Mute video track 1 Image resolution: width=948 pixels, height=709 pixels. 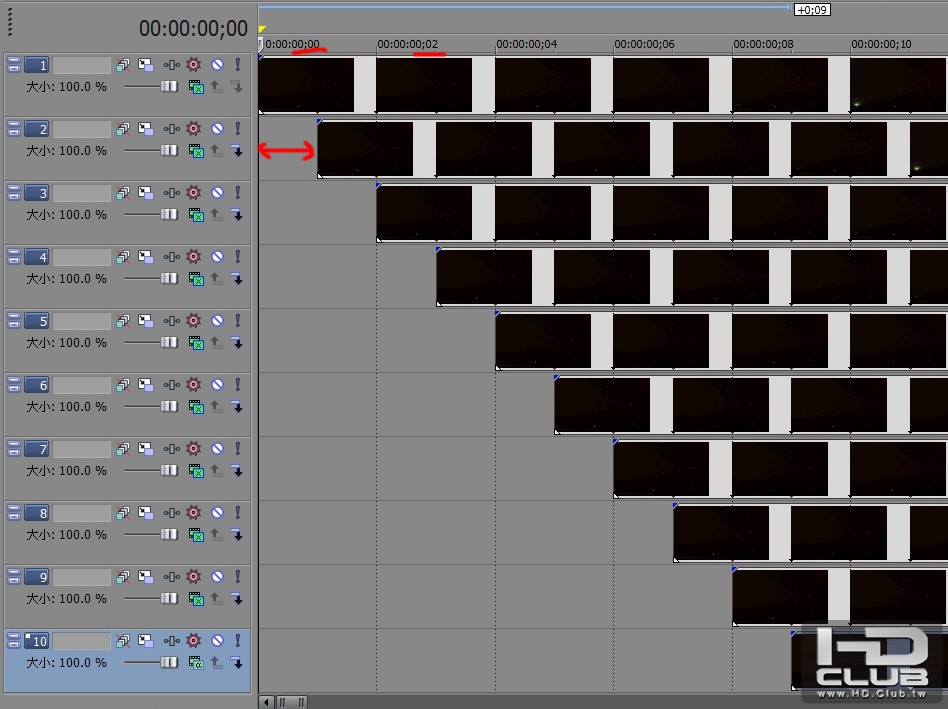point(217,65)
